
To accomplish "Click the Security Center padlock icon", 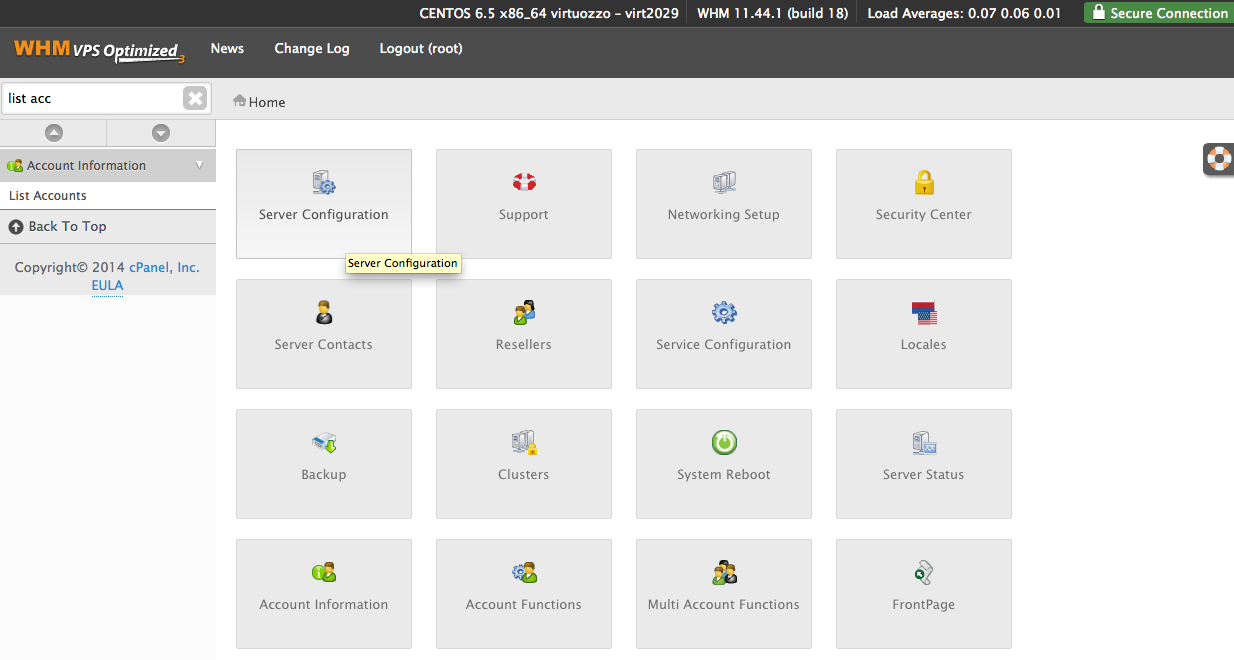I will coord(924,182).
